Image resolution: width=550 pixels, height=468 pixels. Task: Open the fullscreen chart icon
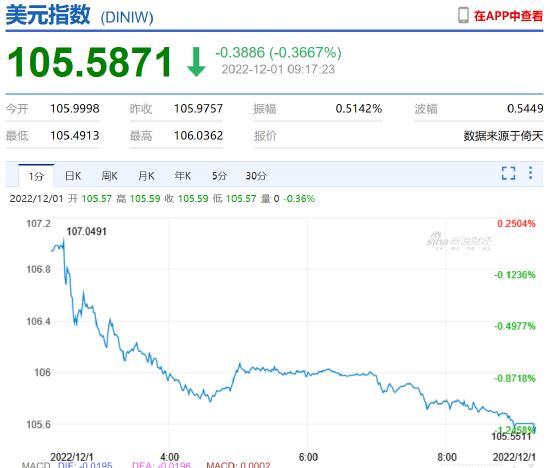click(508, 173)
